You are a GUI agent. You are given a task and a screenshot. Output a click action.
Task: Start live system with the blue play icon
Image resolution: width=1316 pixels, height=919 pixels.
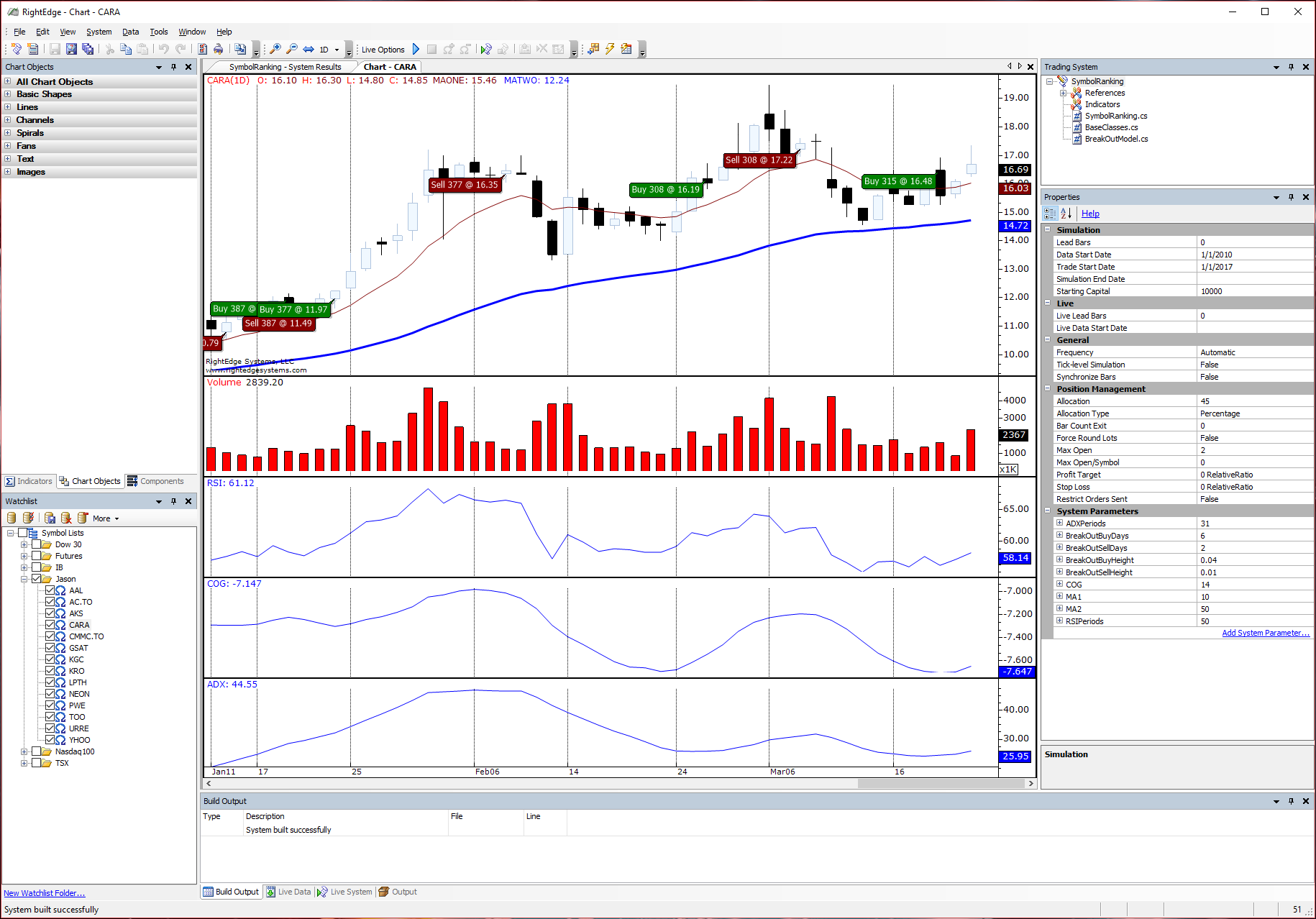point(416,49)
